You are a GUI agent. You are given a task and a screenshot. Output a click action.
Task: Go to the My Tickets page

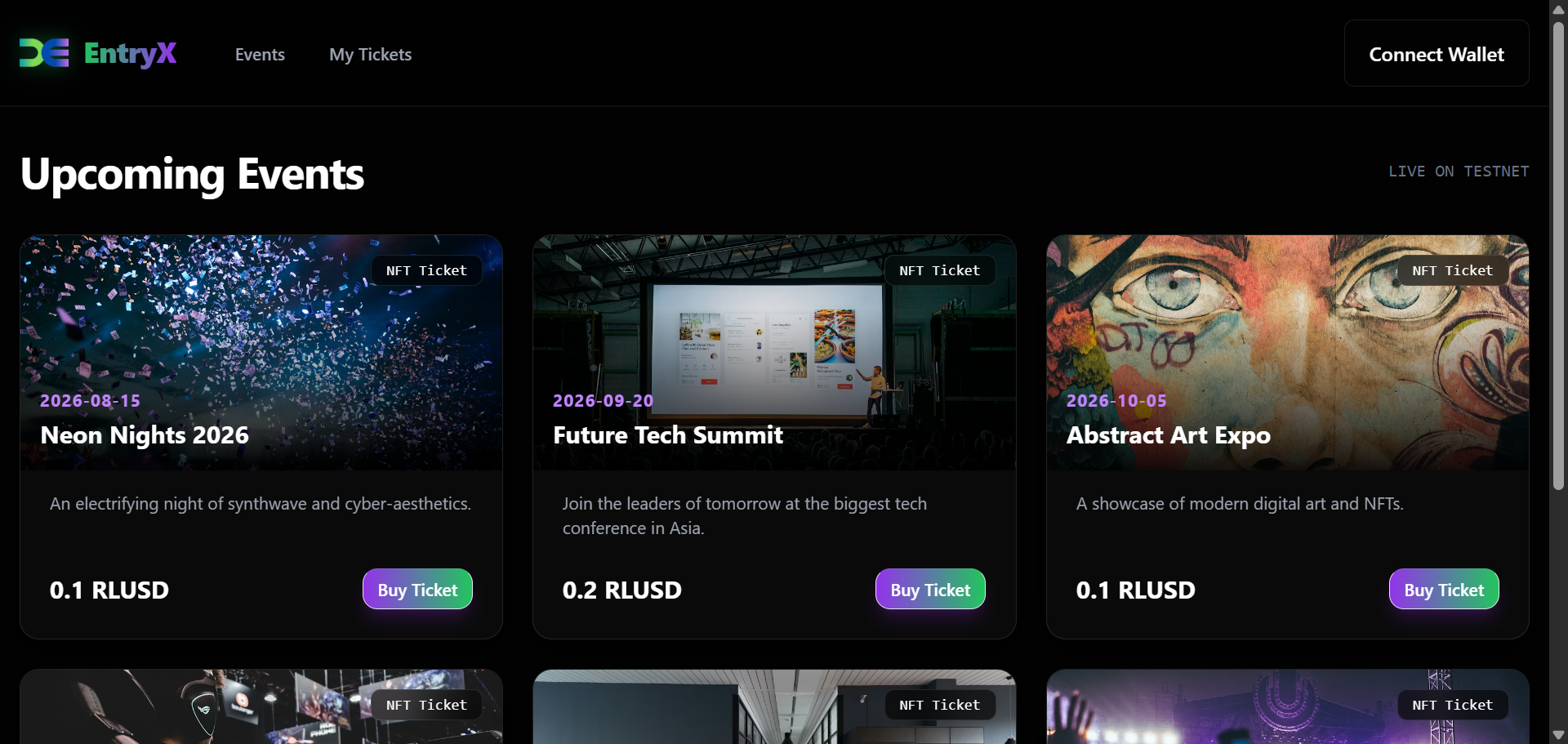pos(370,55)
